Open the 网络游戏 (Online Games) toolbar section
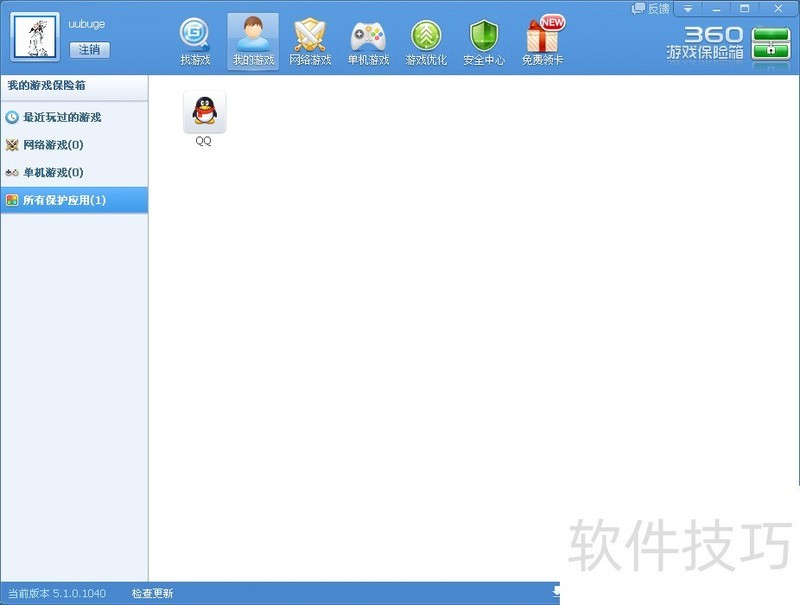This screenshot has width=800, height=605. (310, 42)
